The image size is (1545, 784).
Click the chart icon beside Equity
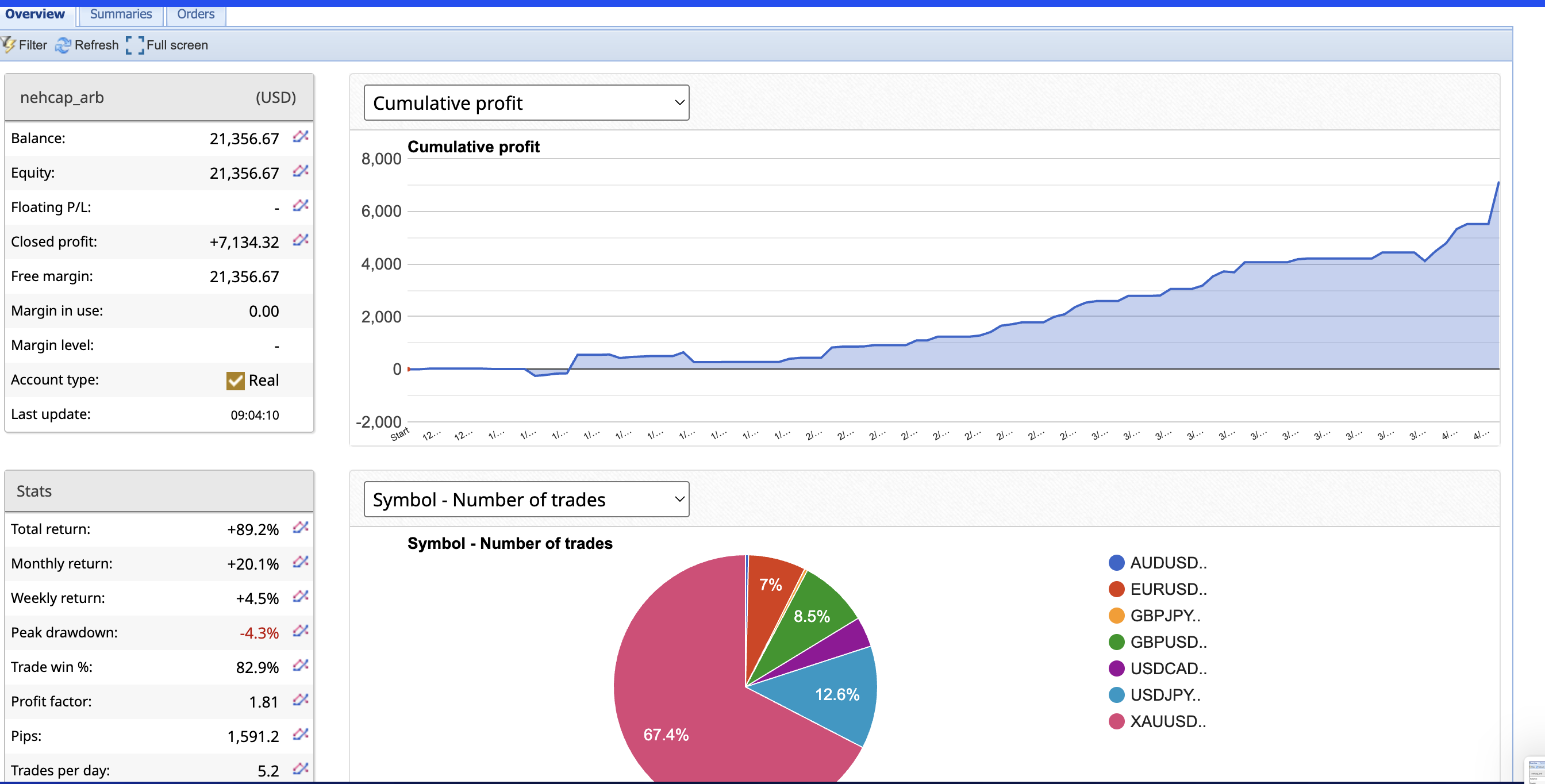click(x=301, y=171)
